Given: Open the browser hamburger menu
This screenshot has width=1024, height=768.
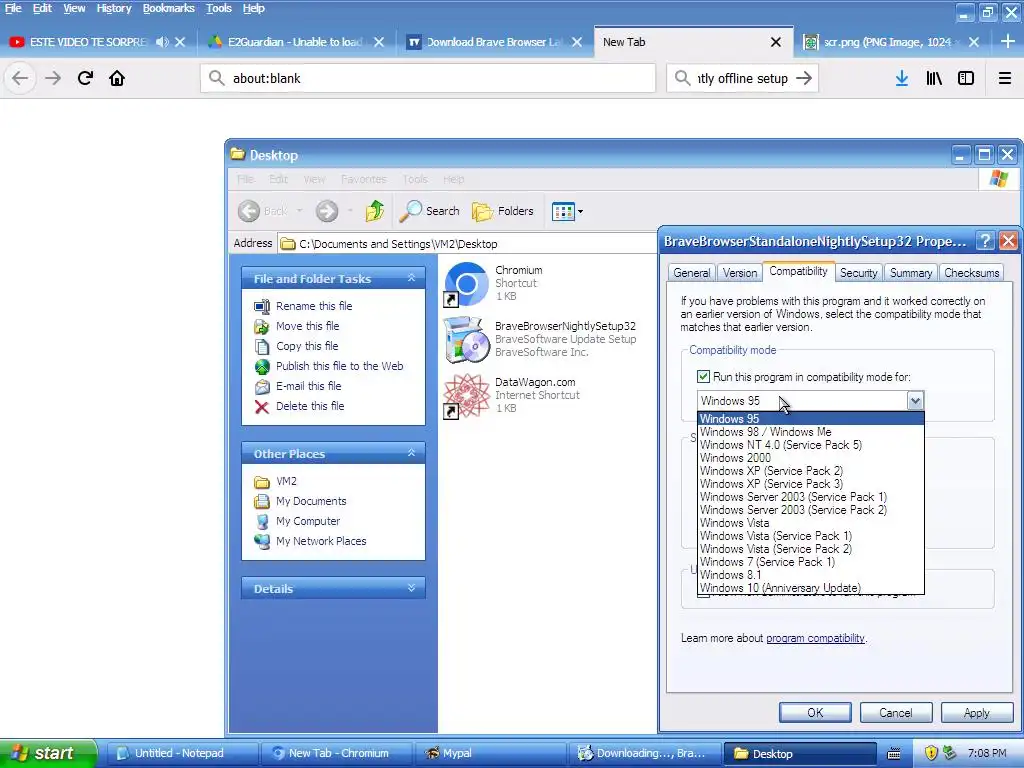Looking at the screenshot, I should (x=1004, y=78).
